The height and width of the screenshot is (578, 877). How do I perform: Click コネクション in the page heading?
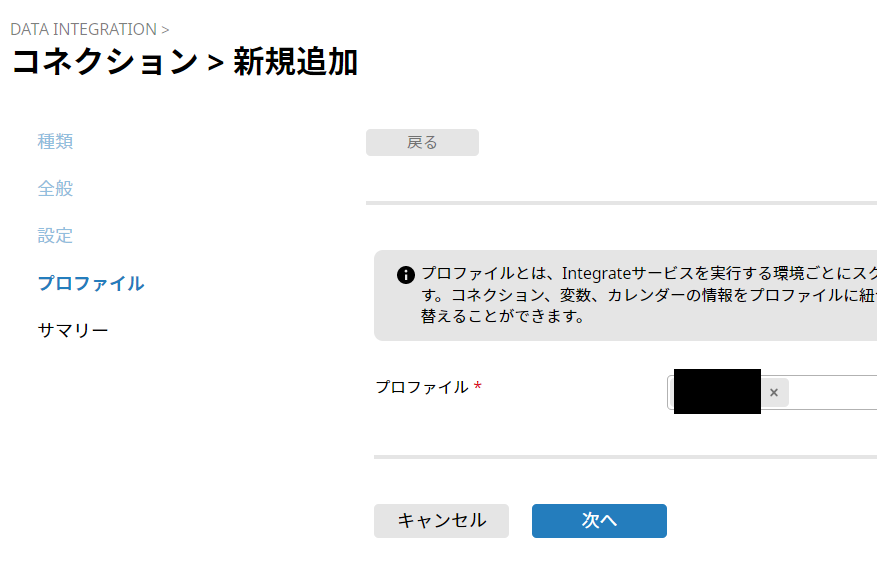[x=104, y=62]
